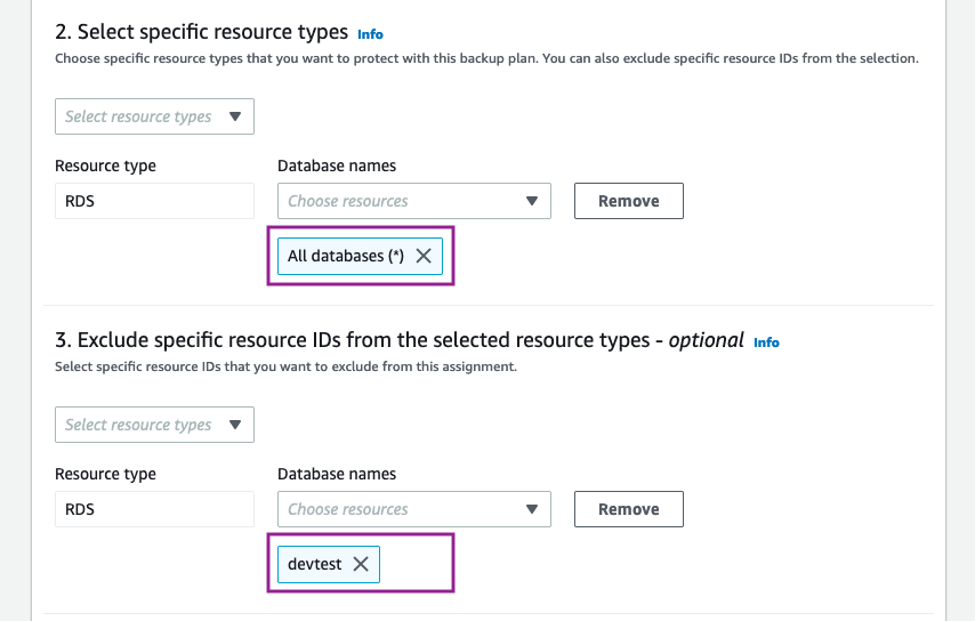Screen dimensions: 977x622
Task: Click the devtest token label
Action: click(x=316, y=564)
